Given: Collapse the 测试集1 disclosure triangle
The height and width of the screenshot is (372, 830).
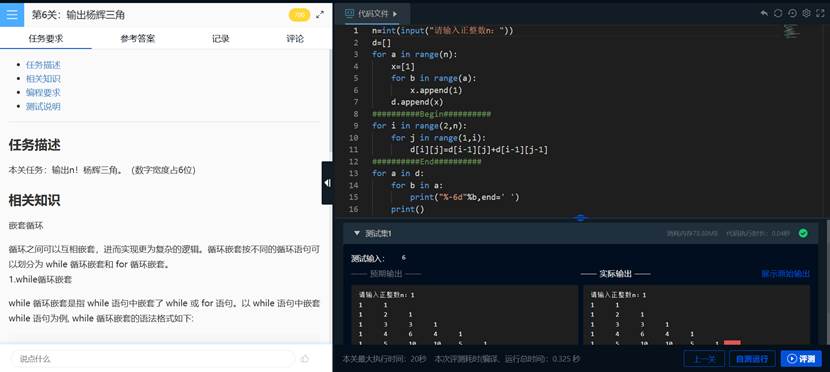Looking at the screenshot, I should tap(357, 233).
